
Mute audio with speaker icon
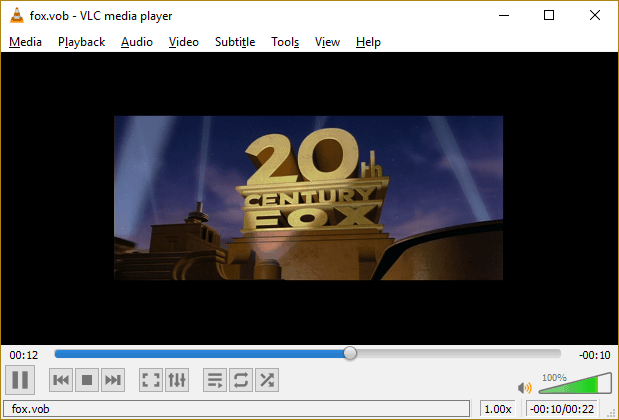point(525,388)
